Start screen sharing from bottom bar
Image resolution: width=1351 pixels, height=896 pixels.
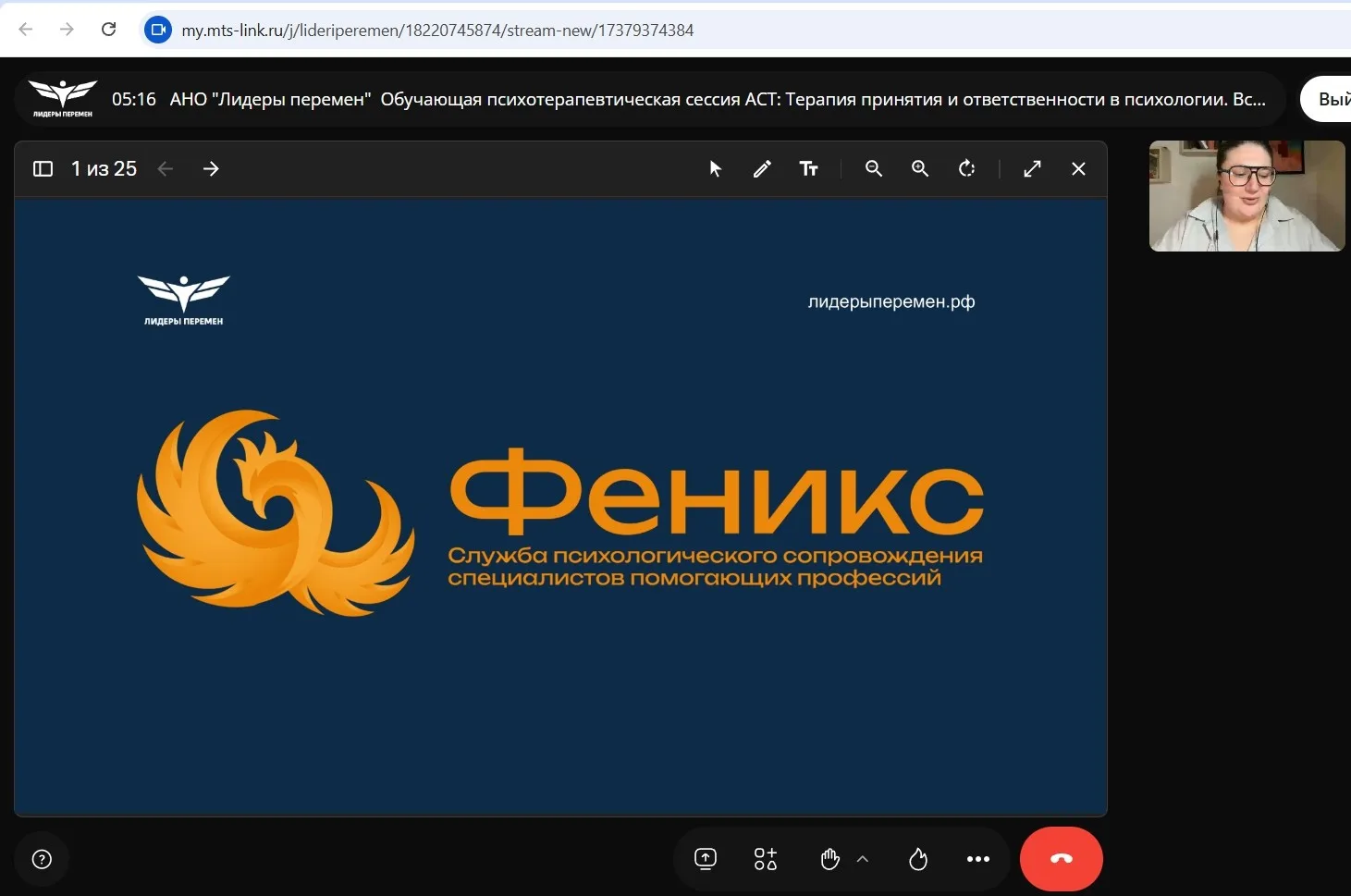706,859
